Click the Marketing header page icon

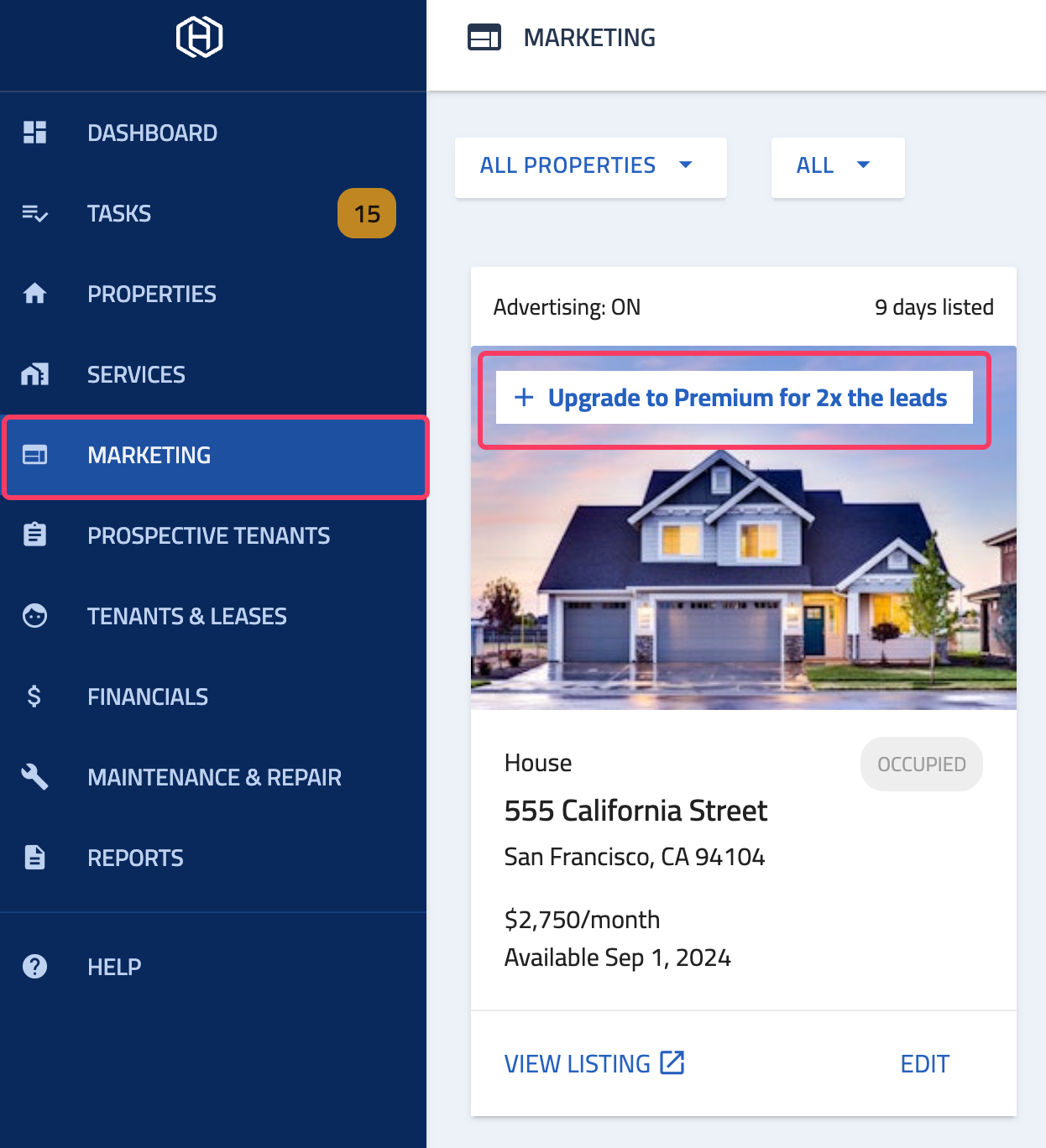[484, 38]
